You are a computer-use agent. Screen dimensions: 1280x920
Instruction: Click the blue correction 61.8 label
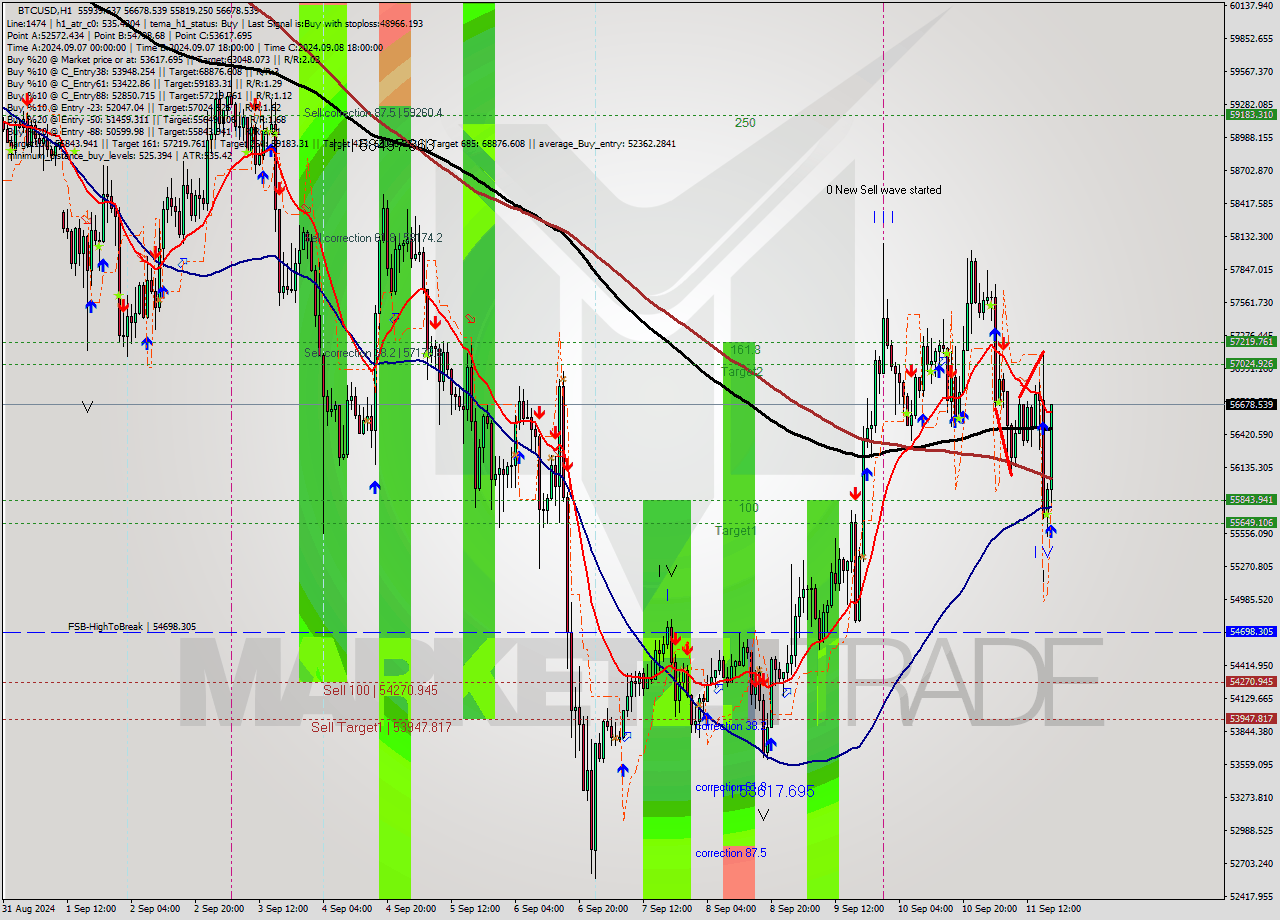click(731, 787)
